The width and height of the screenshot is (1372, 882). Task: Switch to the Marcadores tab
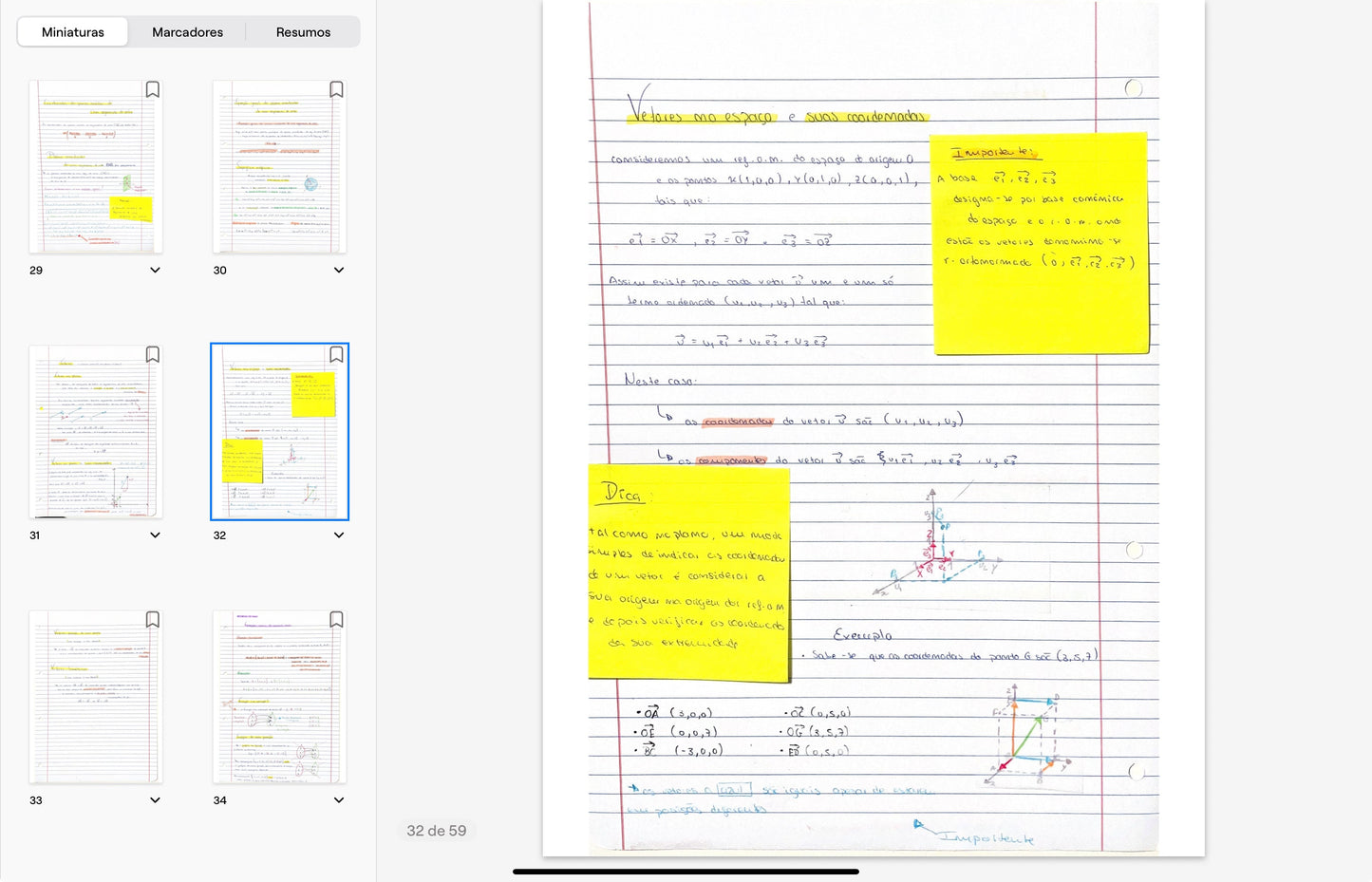(188, 32)
